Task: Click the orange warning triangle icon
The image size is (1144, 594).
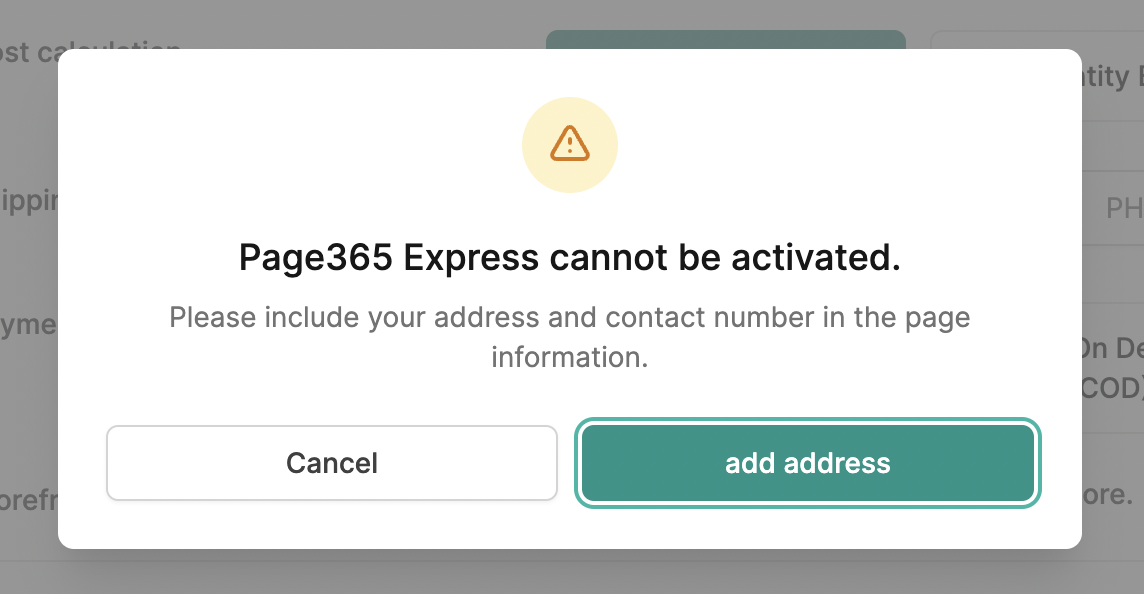Action: click(570, 144)
